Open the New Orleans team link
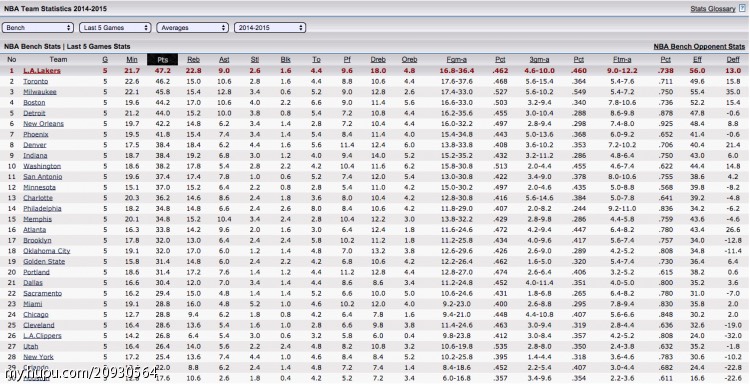 [x=44, y=123]
